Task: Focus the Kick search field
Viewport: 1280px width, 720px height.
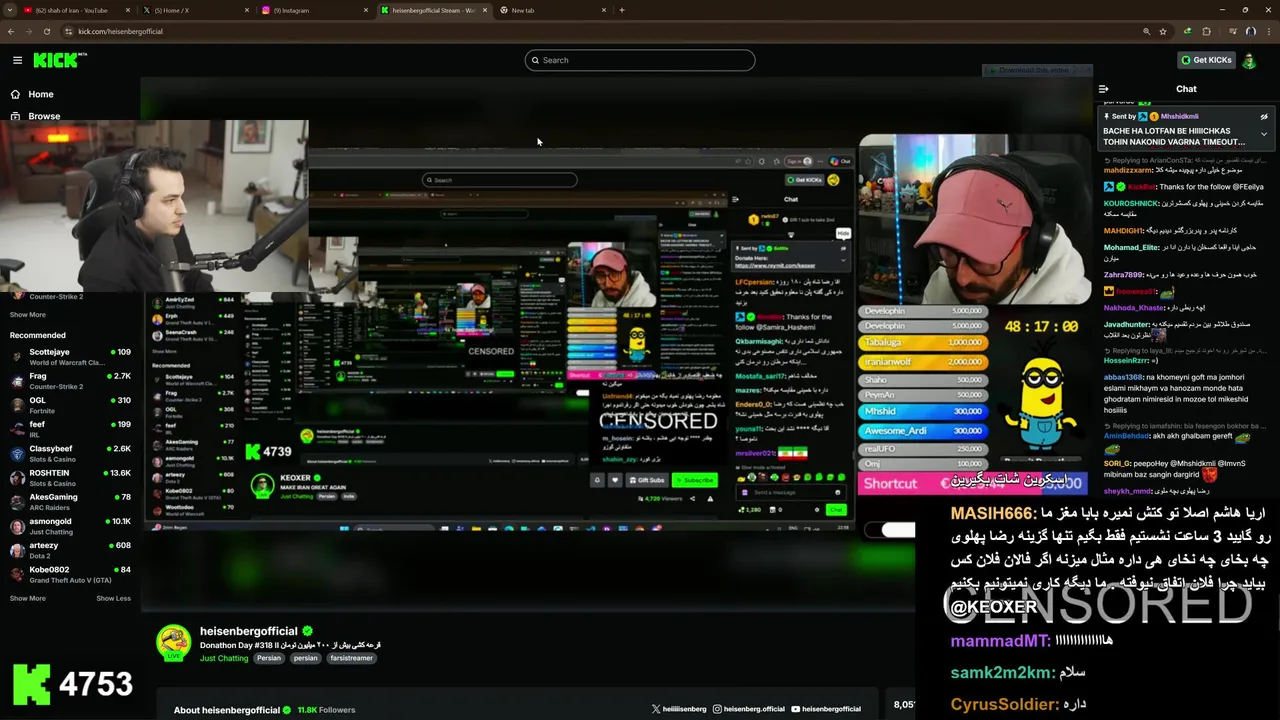Action: (640, 60)
